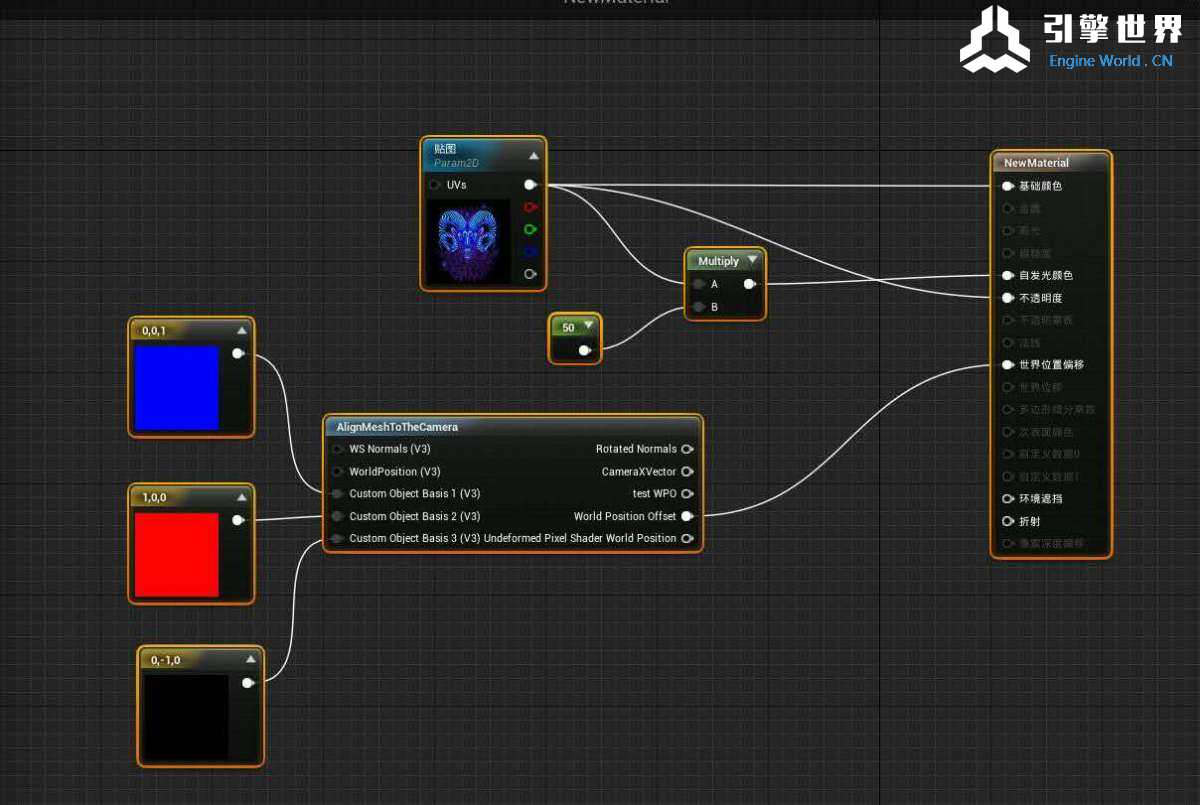The width and height of the screenshot is (1200, 805).
Task: Click the Multiply node's output pin
Action: 749,284
